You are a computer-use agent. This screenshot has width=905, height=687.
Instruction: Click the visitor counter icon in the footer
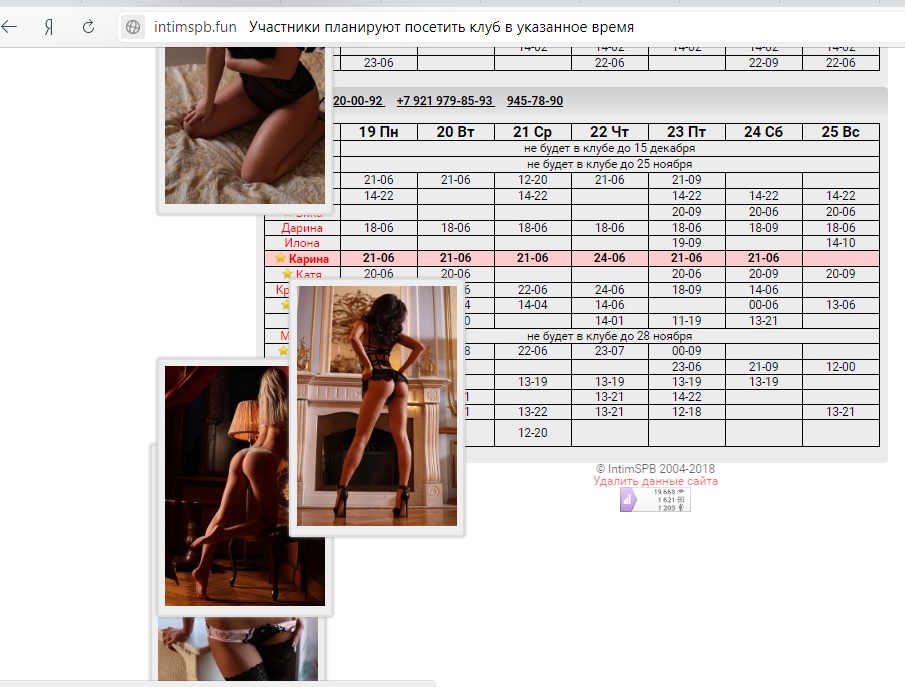pos(655,500)
